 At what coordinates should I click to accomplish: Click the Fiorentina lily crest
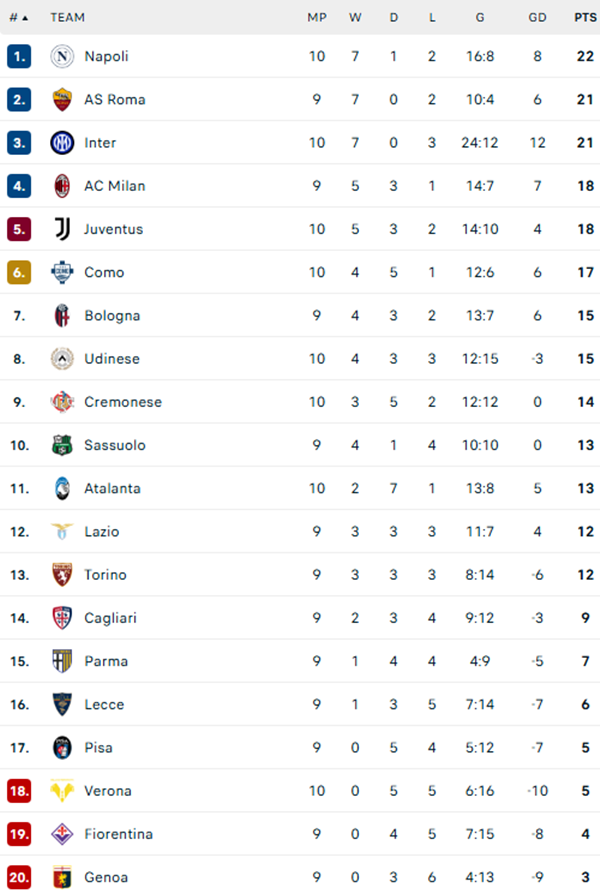(58, 833)
